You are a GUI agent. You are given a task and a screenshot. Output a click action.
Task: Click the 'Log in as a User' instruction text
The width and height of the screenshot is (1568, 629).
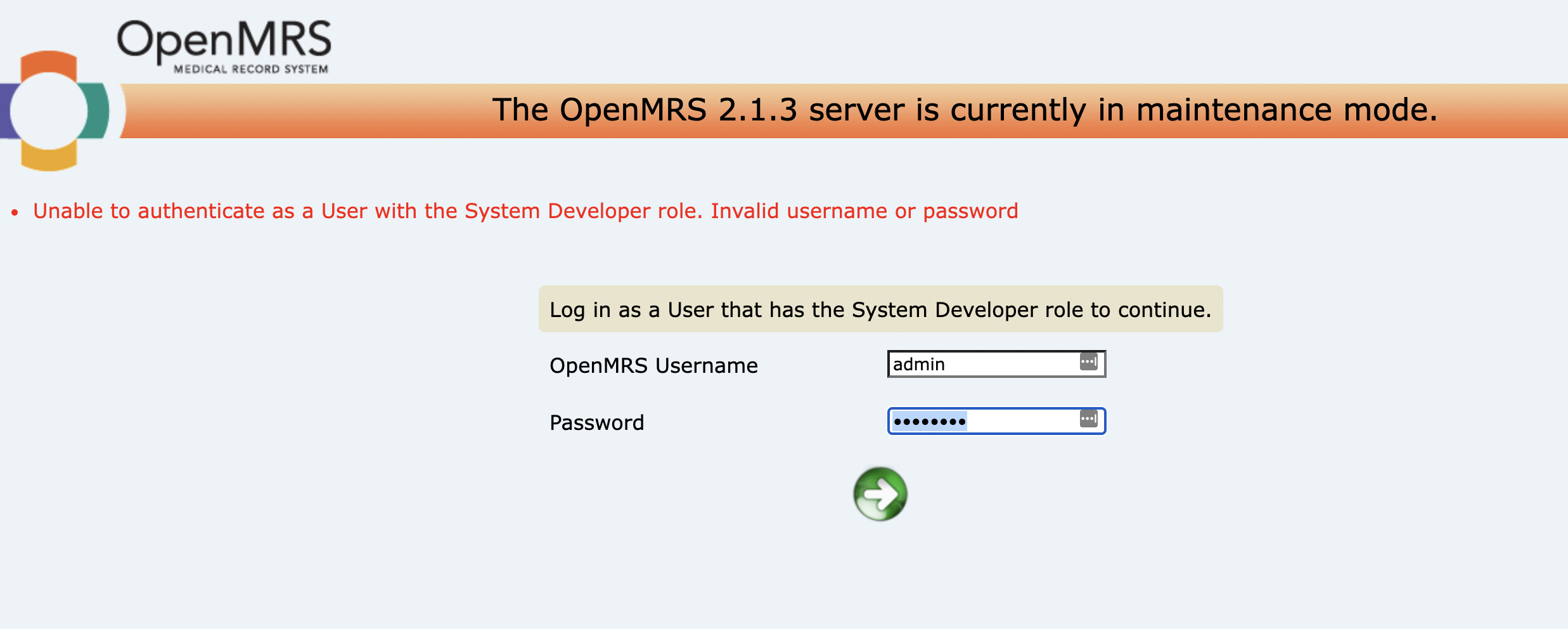(880, 309)
